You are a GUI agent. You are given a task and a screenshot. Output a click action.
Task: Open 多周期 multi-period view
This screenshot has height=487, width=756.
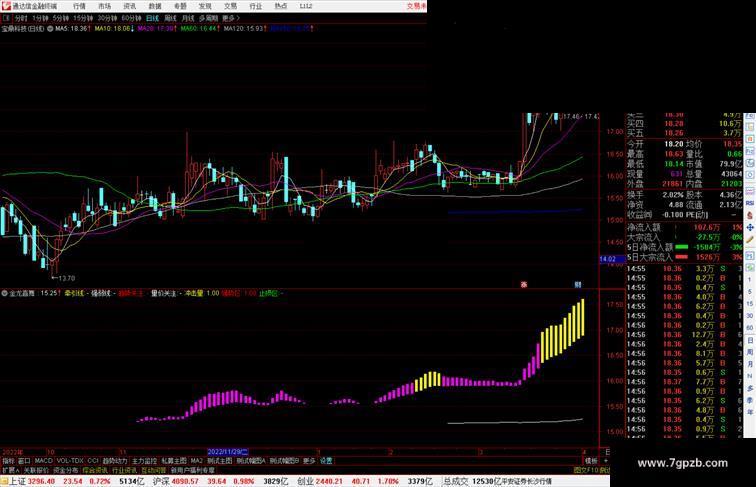pos(208,18)
